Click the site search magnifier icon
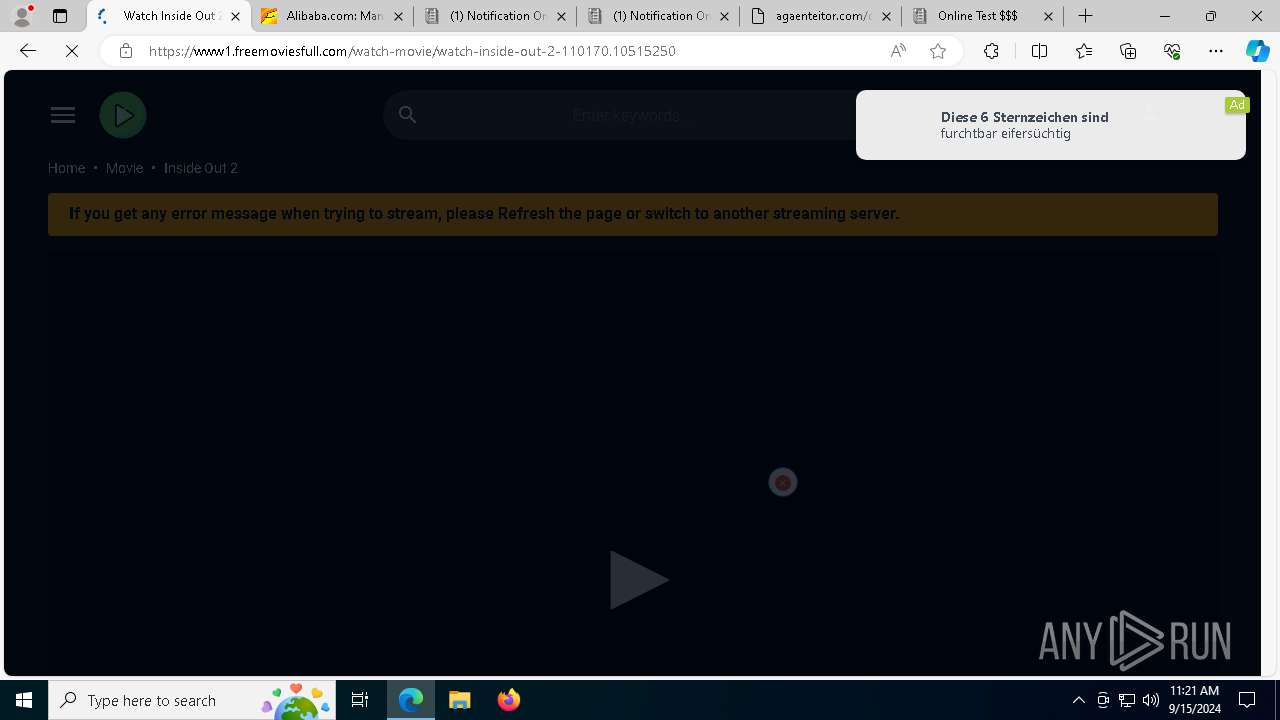Image resolution: width=1280 pixels, height=720 pixels. [407, 115]
